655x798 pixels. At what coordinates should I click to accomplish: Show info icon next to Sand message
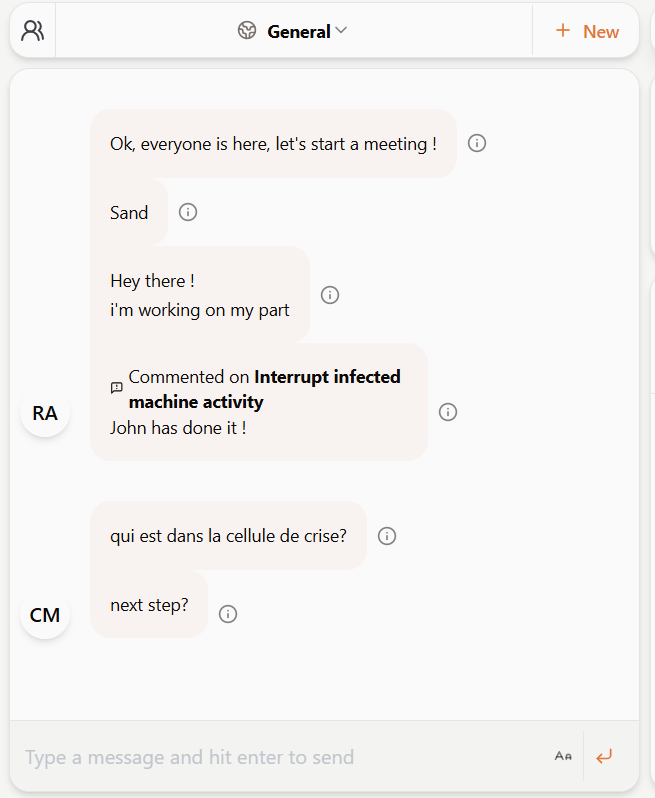(188, 212)
